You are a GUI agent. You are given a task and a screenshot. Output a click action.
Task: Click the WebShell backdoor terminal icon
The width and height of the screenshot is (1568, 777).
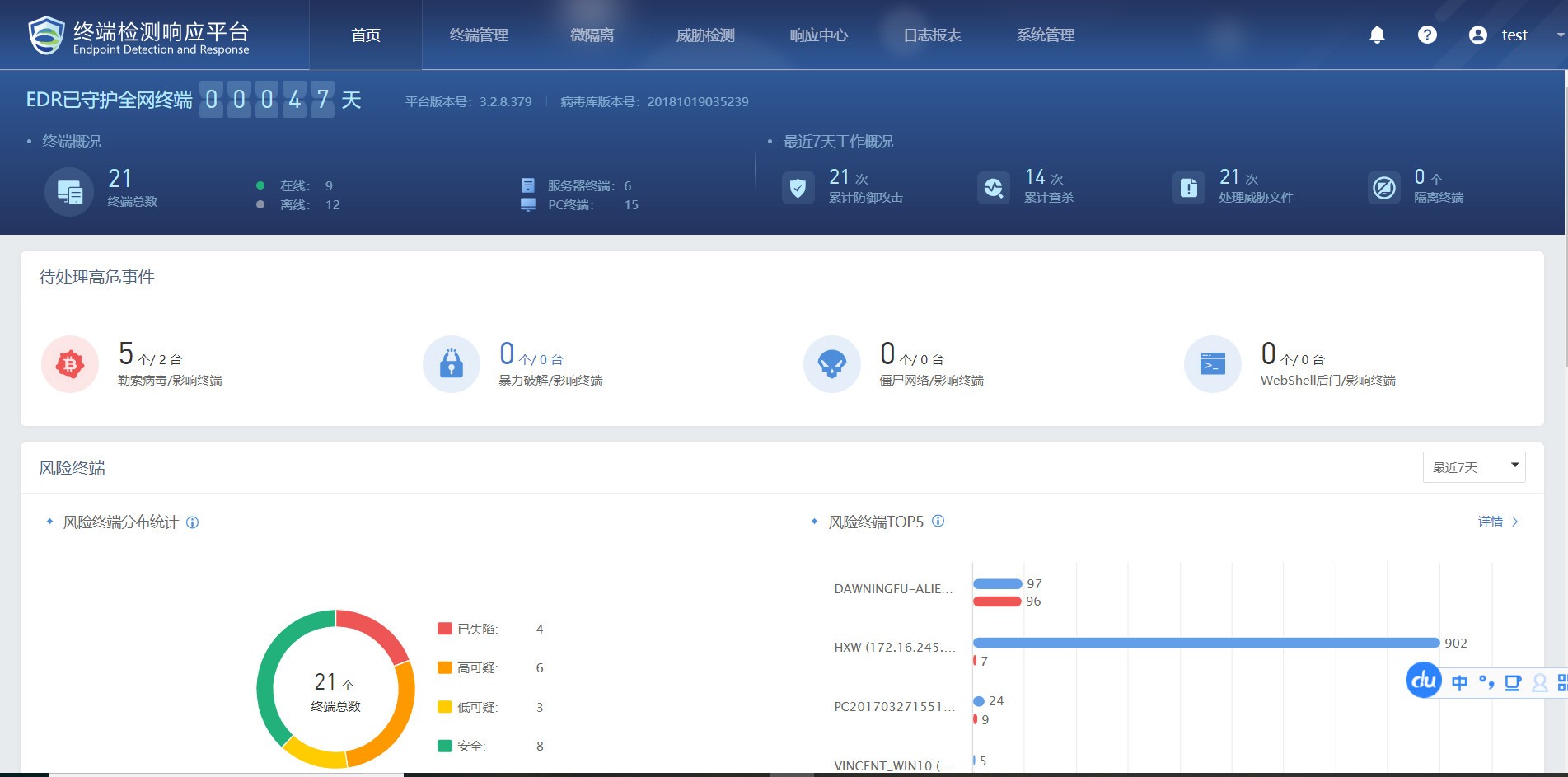1213,363
